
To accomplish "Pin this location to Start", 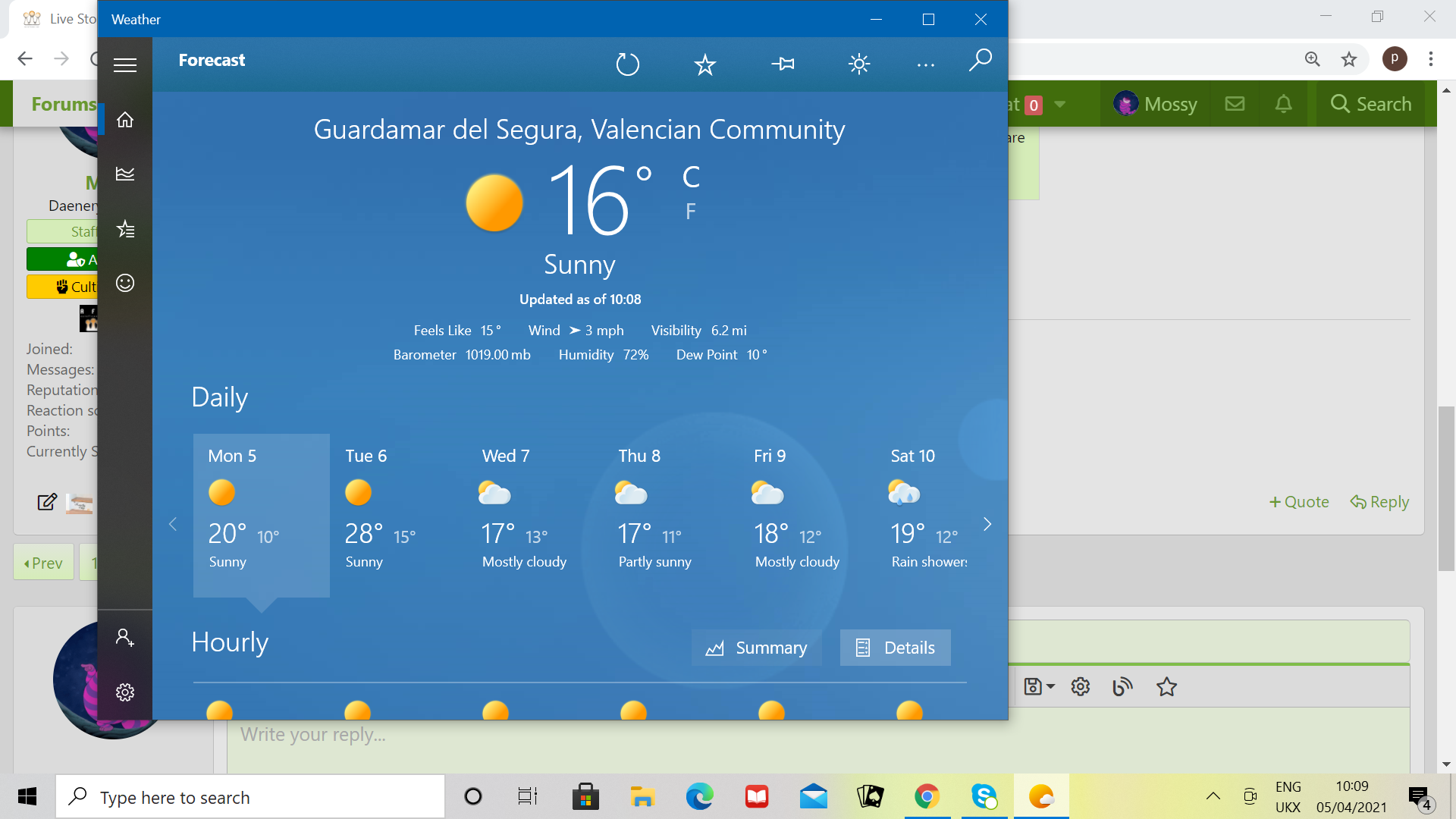I will coord(783,64).
